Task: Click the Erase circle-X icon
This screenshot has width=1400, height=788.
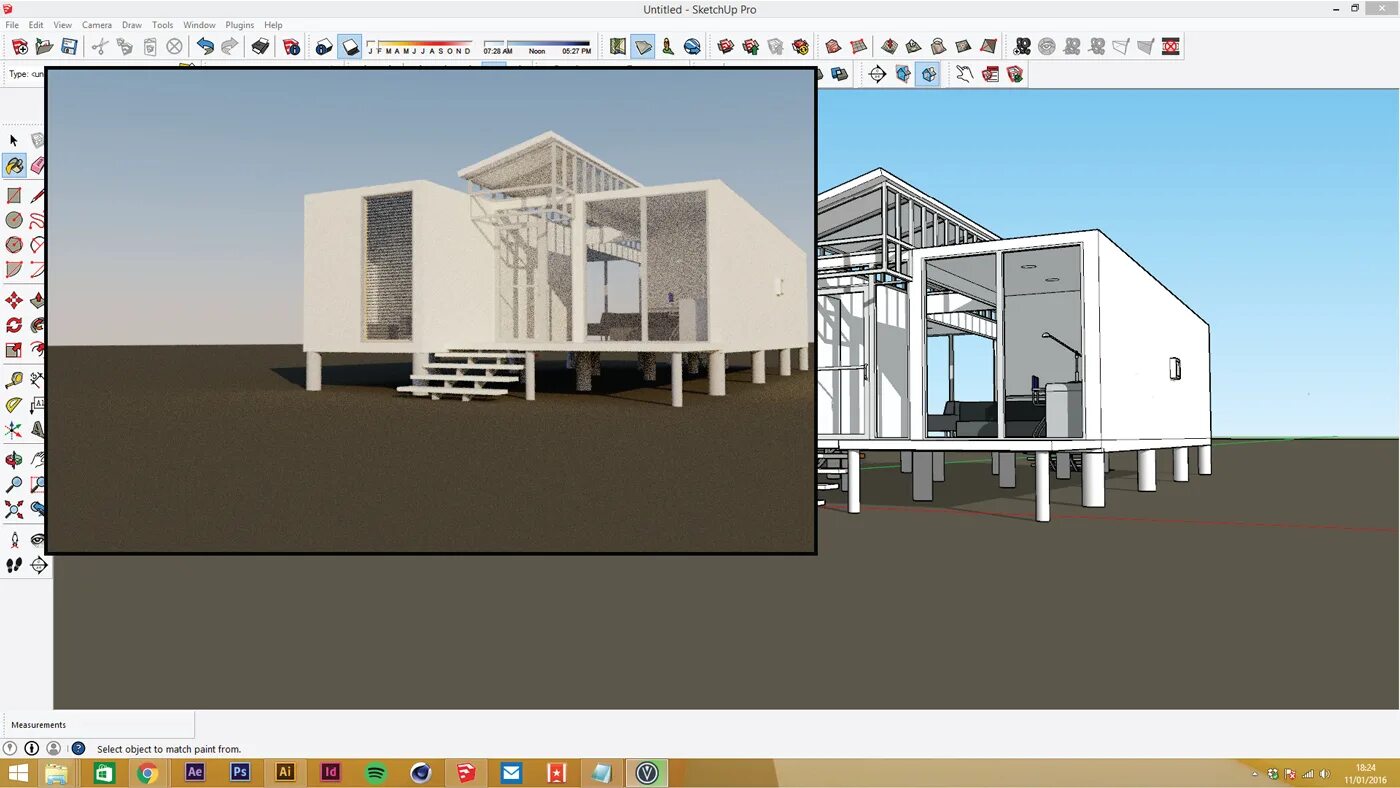Action: 175,46
